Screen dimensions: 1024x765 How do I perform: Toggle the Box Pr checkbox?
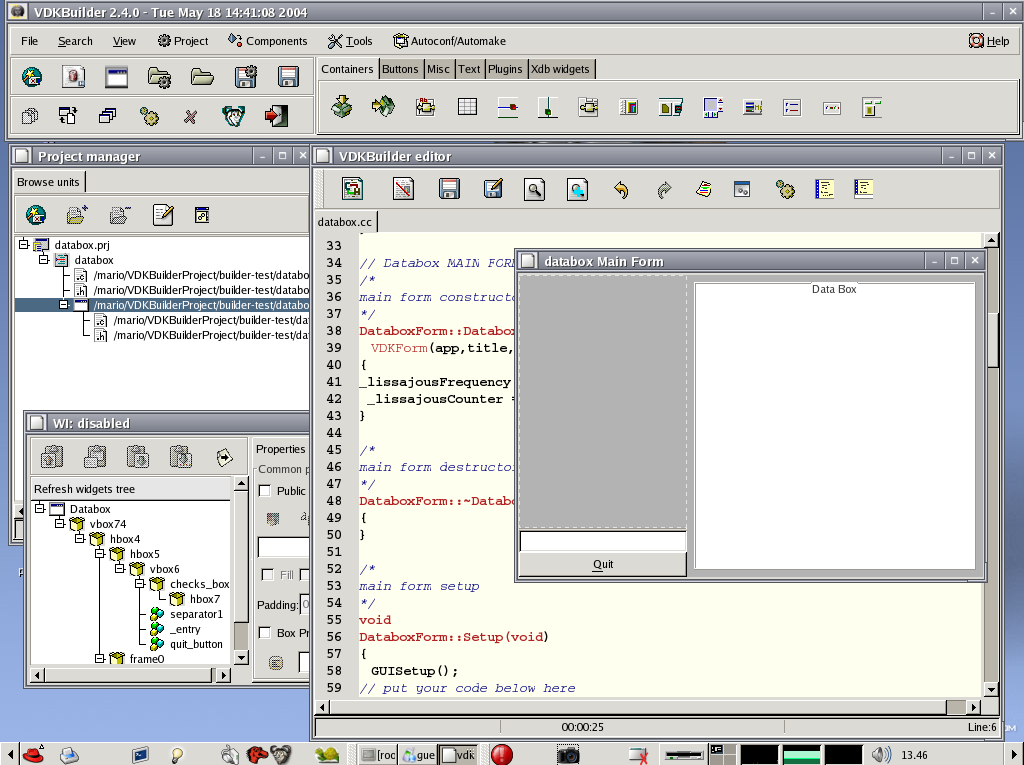click(x=265, y=633)
